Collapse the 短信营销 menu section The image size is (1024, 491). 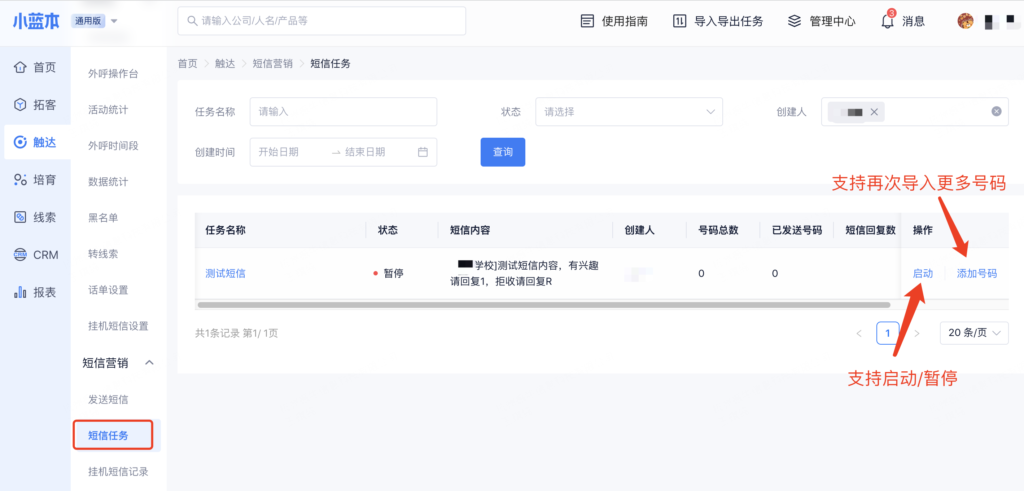pyautogui.click(x=150, y=363)
